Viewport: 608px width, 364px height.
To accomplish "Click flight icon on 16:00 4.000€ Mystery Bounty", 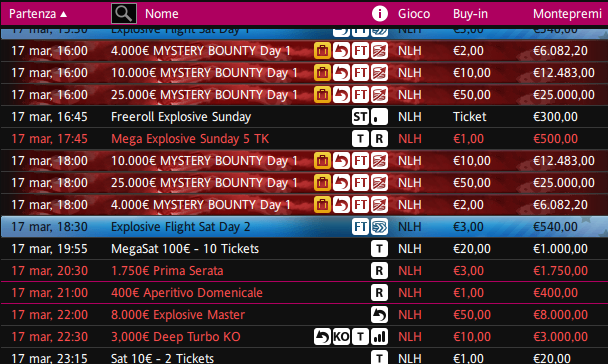I will (x=379, y=51).
